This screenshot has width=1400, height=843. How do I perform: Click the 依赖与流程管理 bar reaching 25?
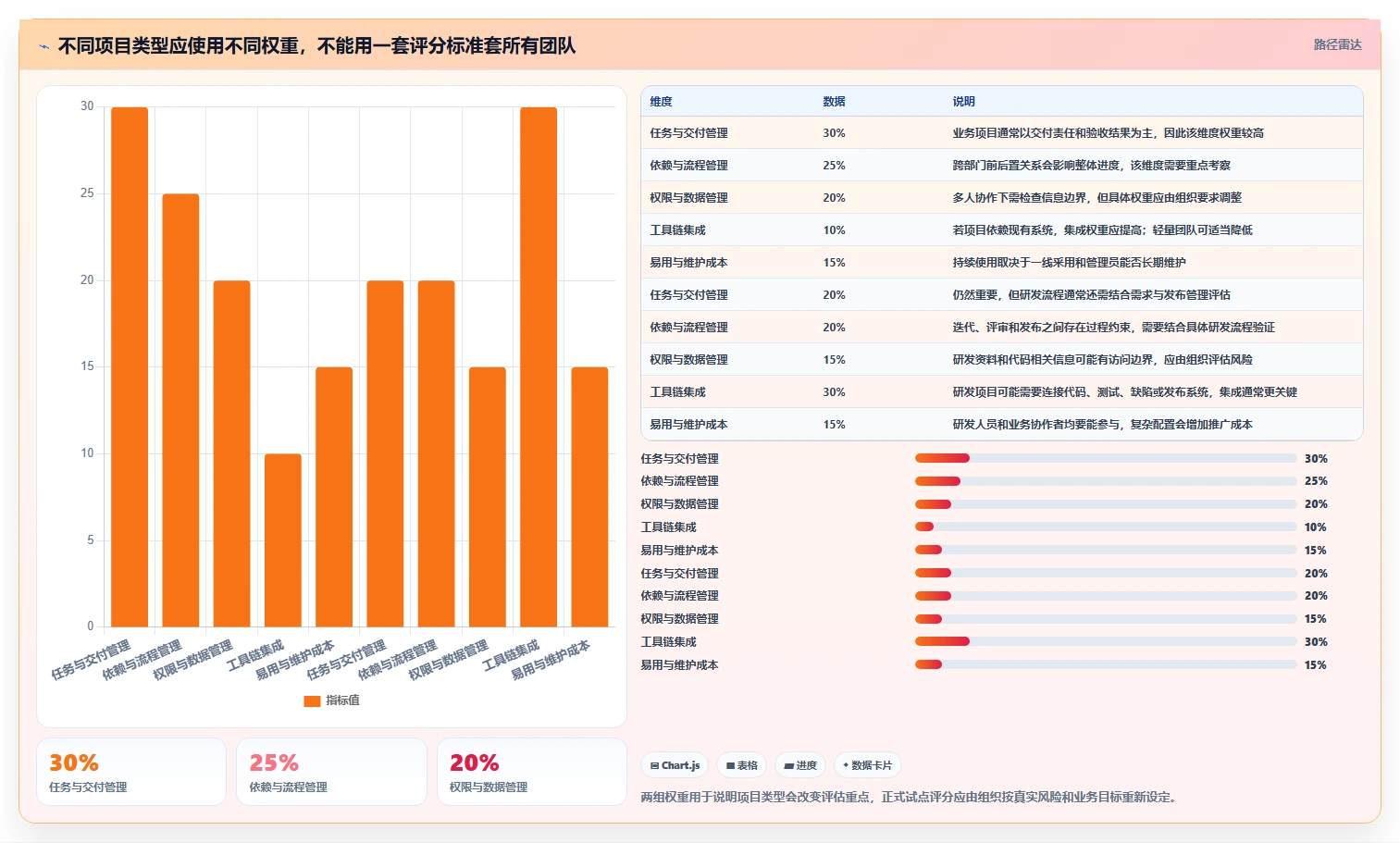(x=180, y=410)
